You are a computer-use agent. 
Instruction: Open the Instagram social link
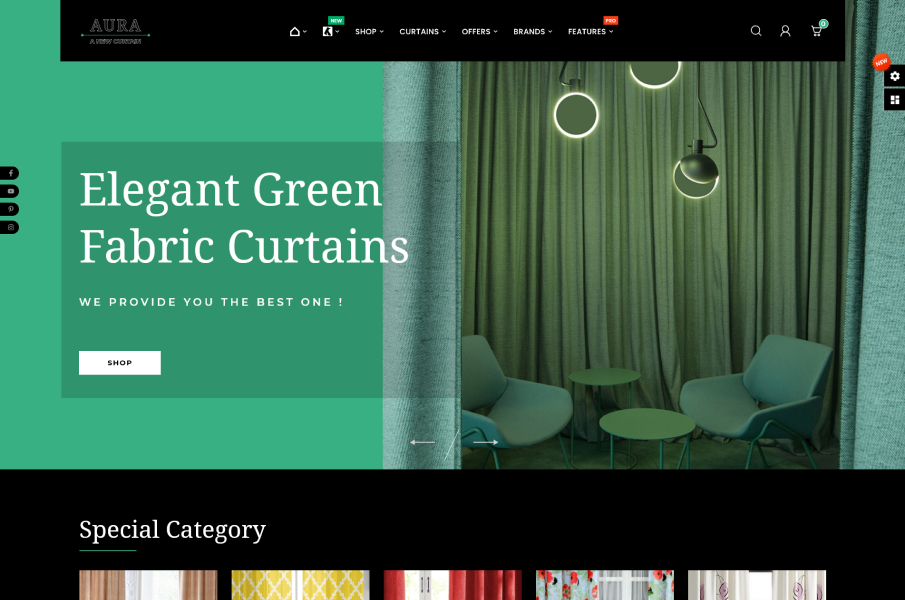10,227
